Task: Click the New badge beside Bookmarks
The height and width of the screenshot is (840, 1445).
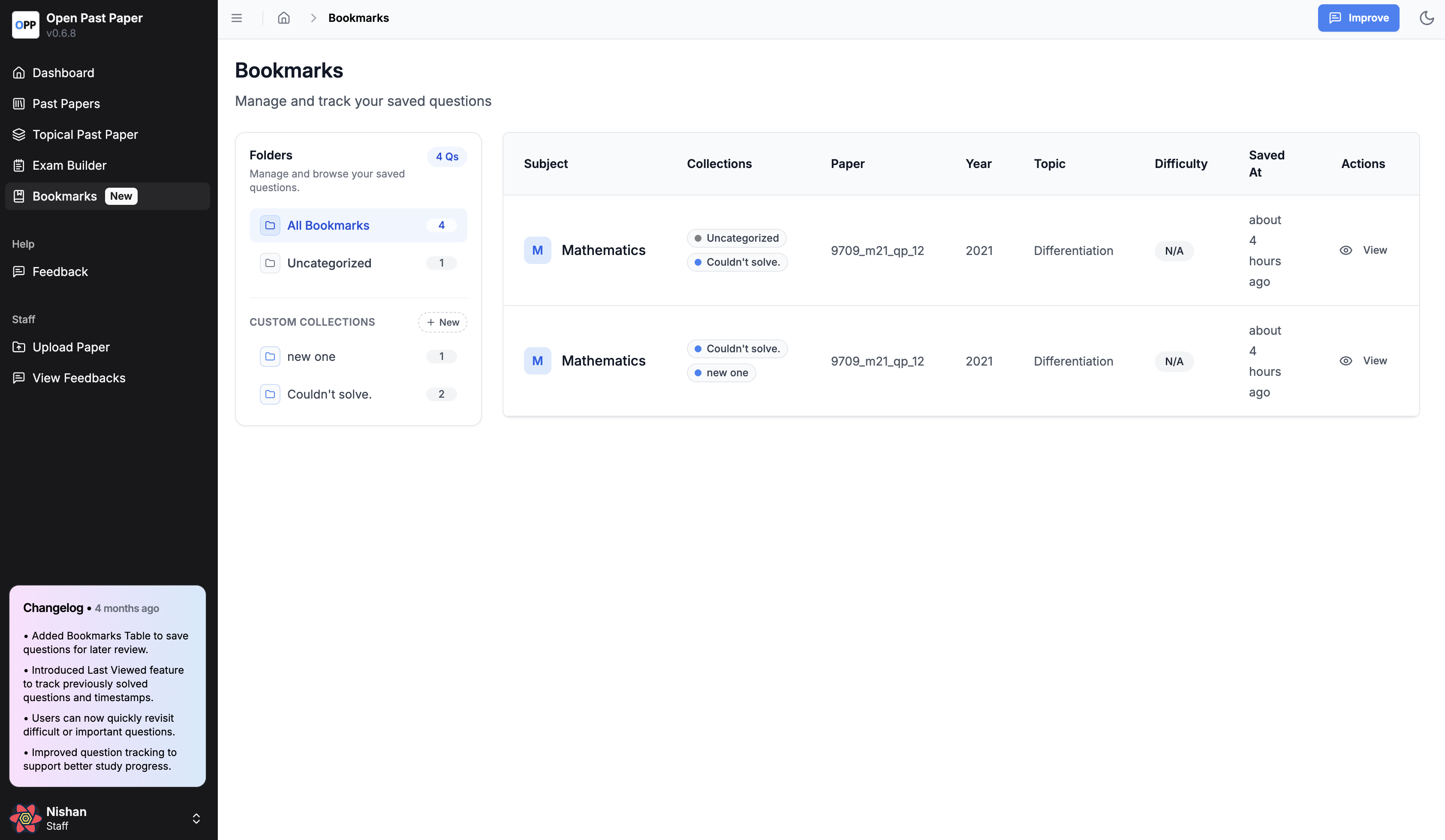Action: pyautogui.click(x=121, y=196)
